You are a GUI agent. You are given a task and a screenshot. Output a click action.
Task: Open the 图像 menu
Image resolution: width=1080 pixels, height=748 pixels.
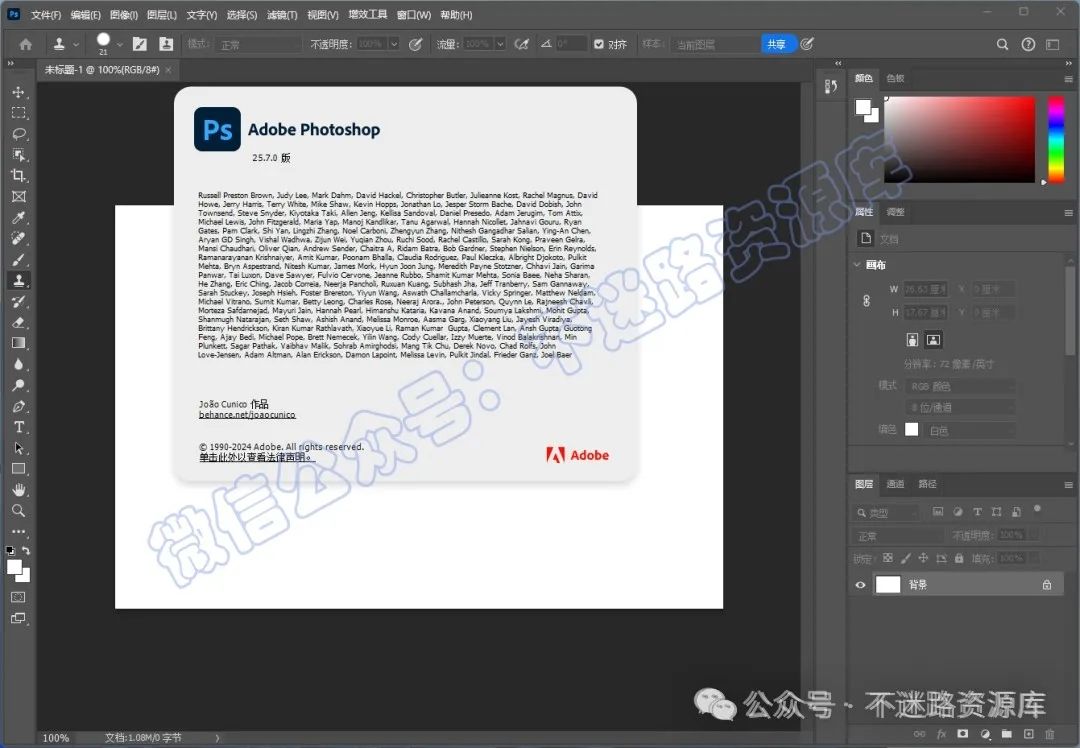click(124, 14)
